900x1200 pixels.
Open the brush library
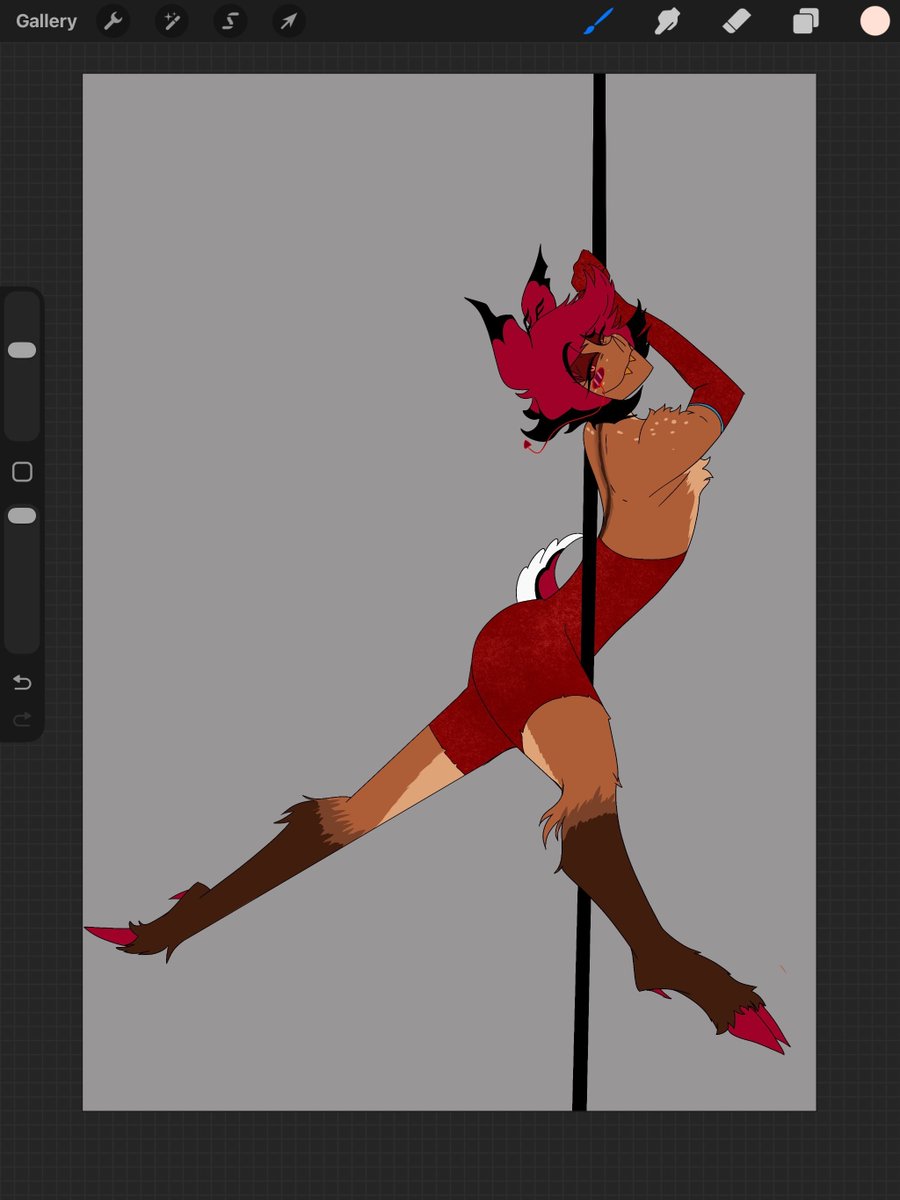(598, 20)
